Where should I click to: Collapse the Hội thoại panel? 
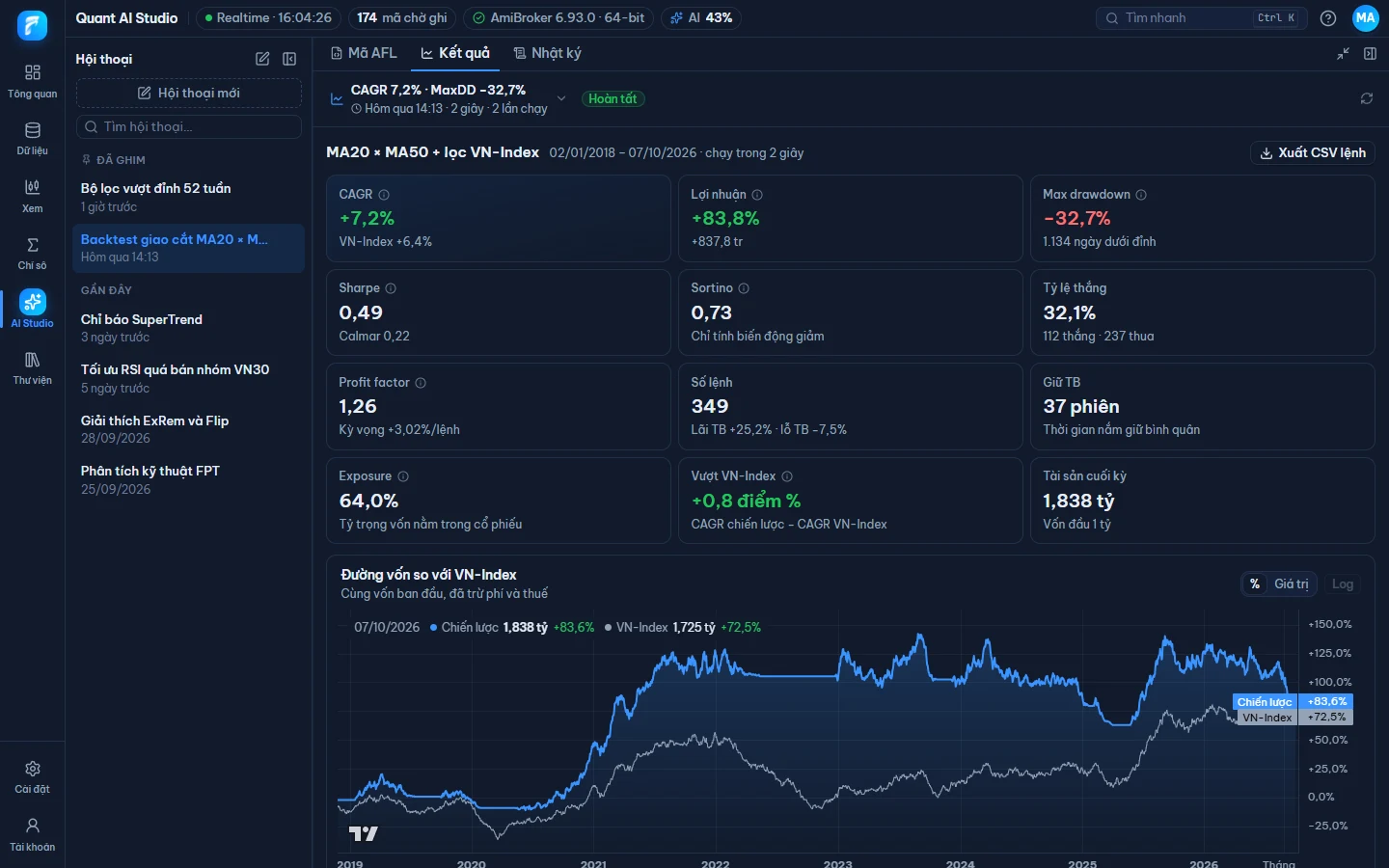pyautogui.click(x=289, y=59)
